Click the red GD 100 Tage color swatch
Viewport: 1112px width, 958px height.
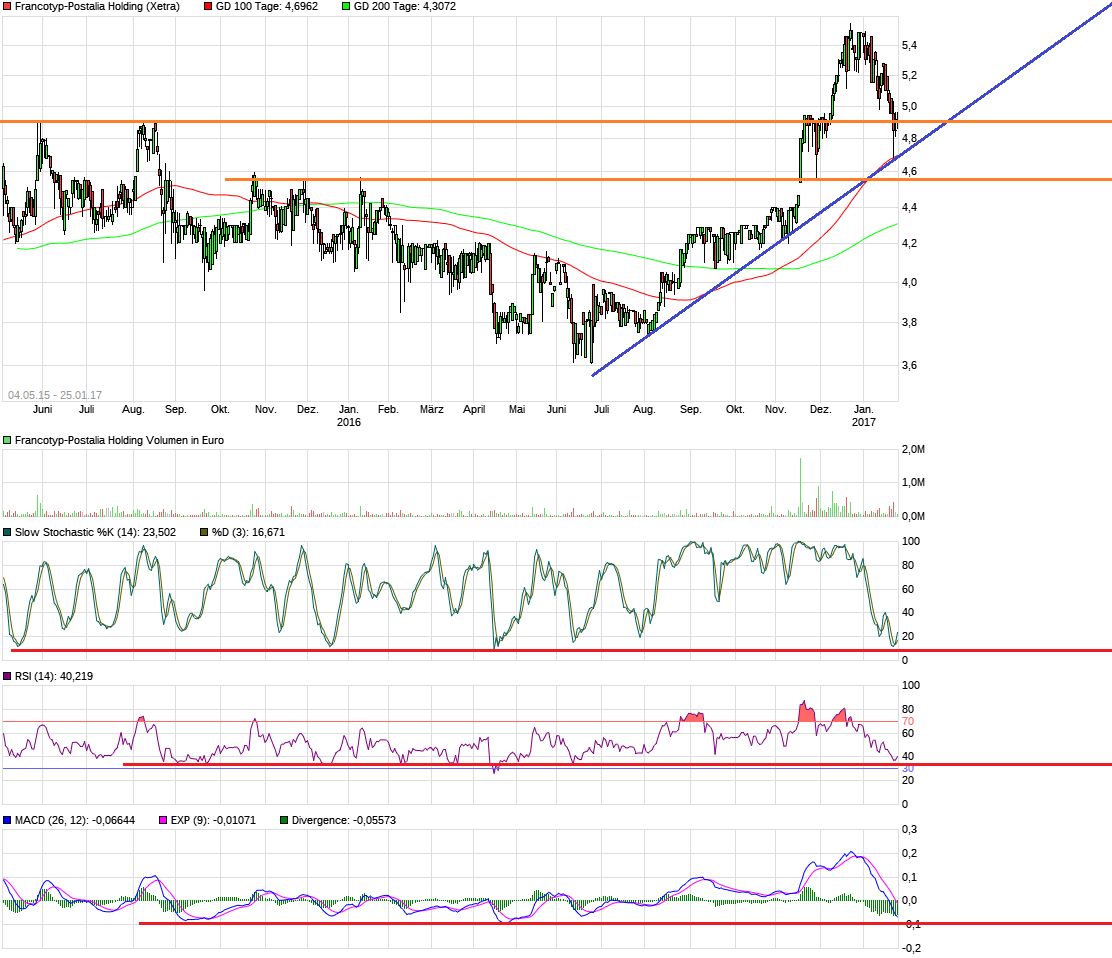pyautogui.click(x=208, y=6)
